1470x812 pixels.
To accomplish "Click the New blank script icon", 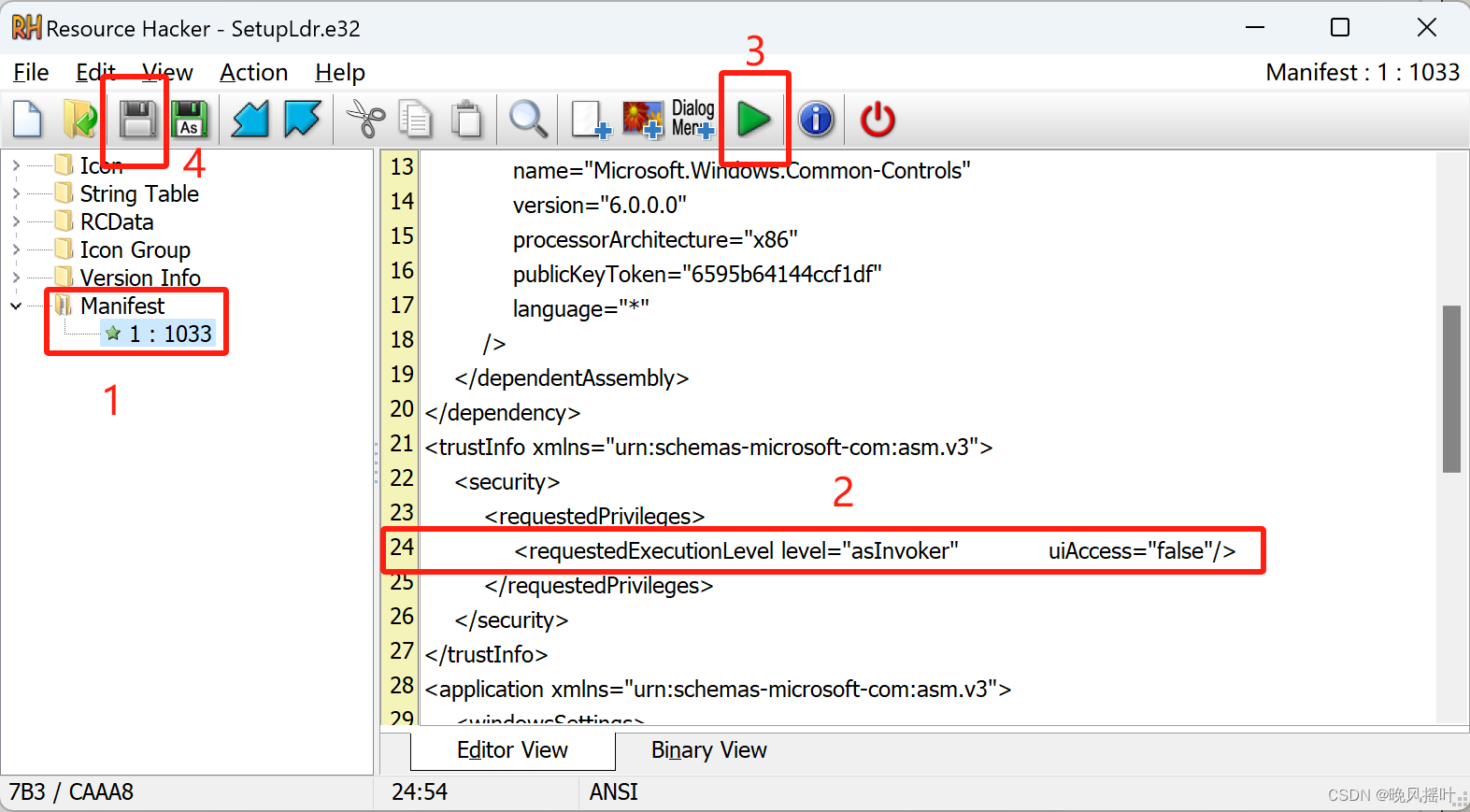I will [28, 120].
